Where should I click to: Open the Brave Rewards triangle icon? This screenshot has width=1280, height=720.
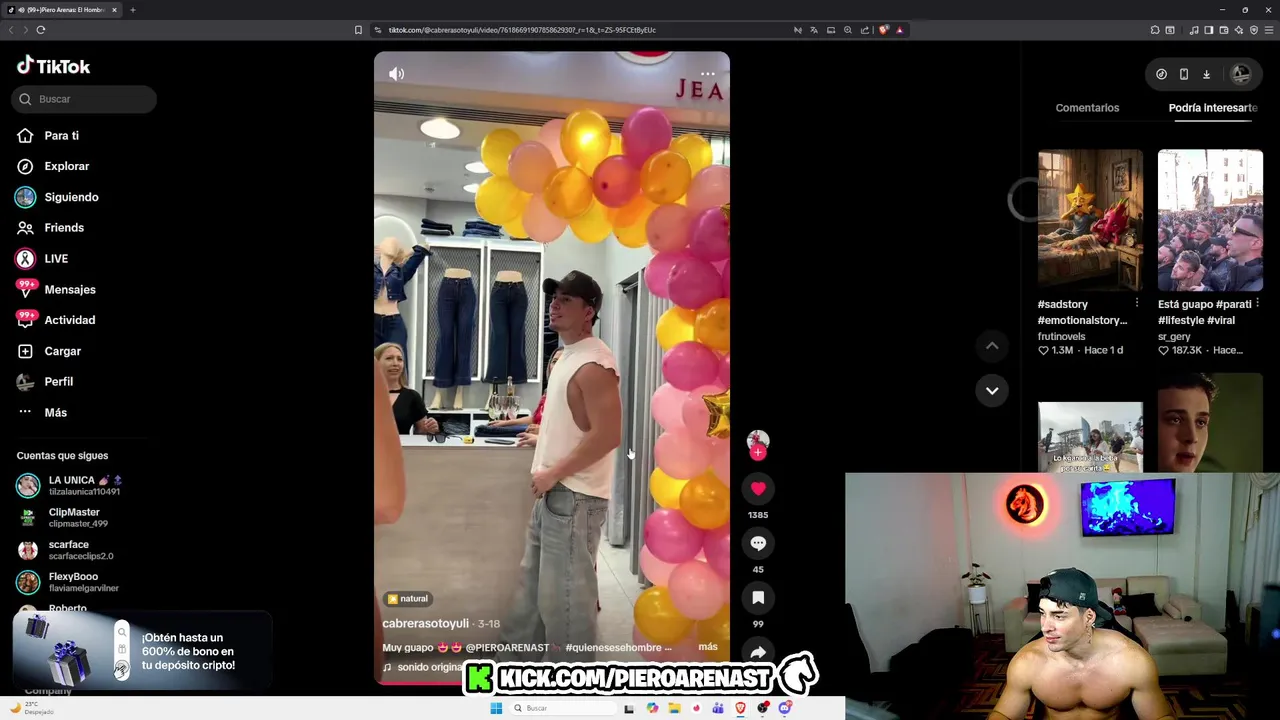coord(900,30)
